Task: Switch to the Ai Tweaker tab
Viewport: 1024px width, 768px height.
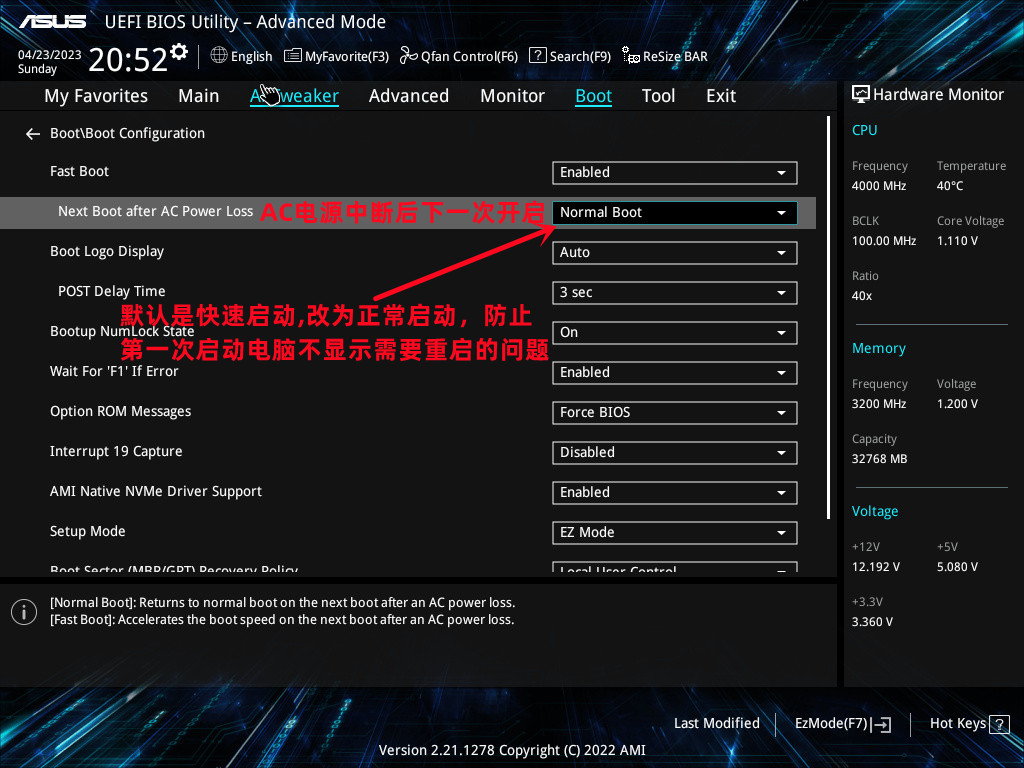Action: coord(295,96)
